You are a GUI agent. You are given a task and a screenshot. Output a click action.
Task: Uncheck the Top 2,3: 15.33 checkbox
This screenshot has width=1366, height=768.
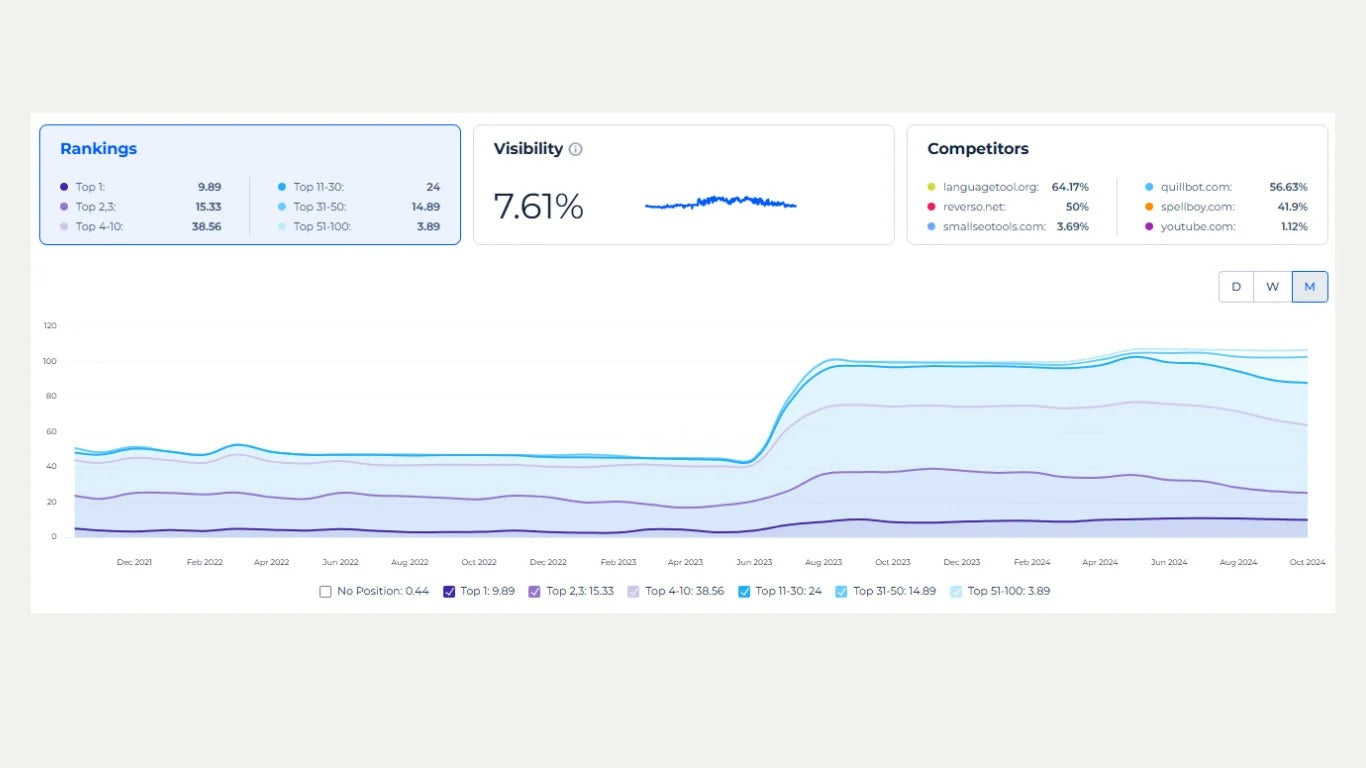click(534, 591)
